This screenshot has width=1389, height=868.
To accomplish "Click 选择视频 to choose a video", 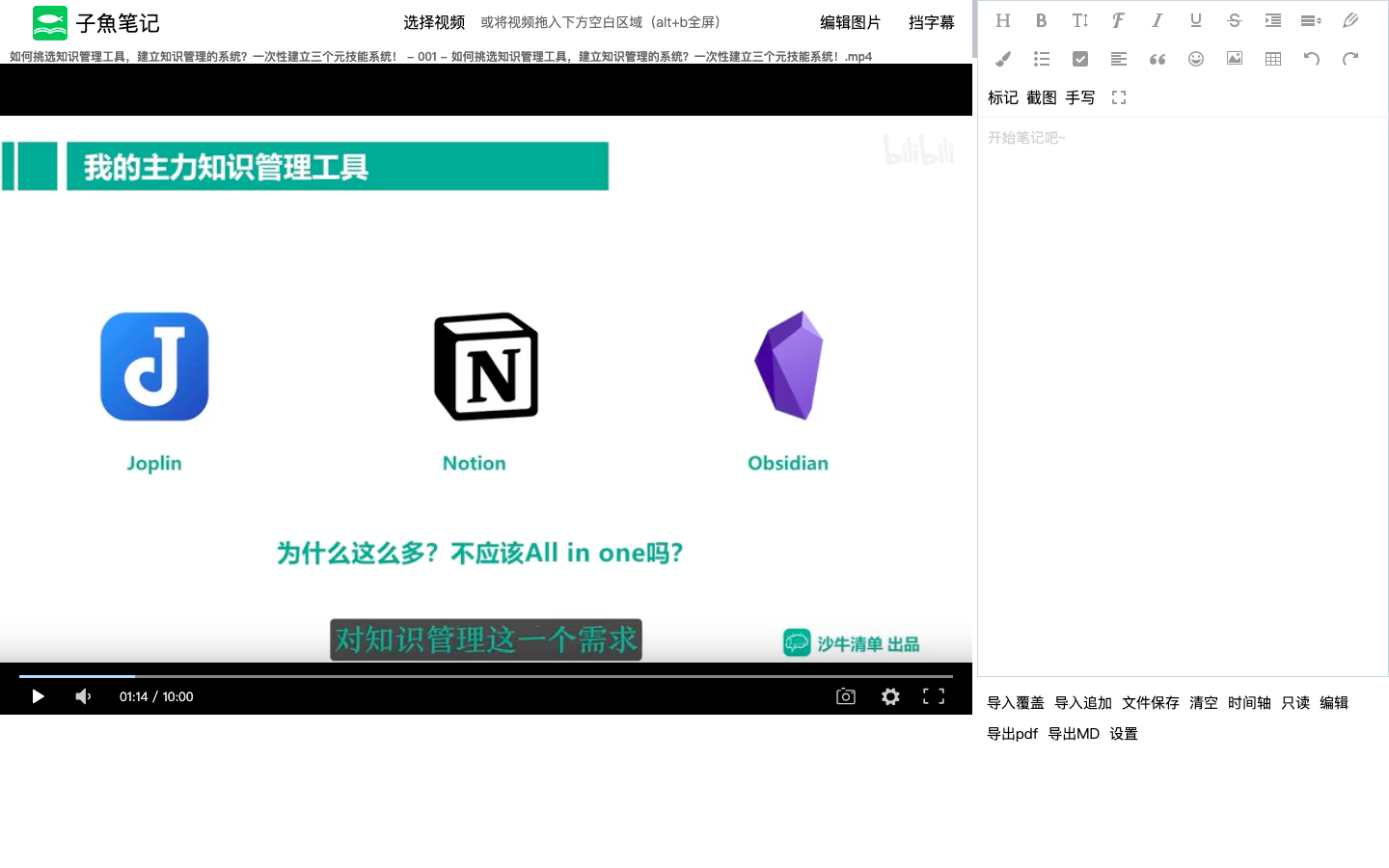I will [434, 22].
